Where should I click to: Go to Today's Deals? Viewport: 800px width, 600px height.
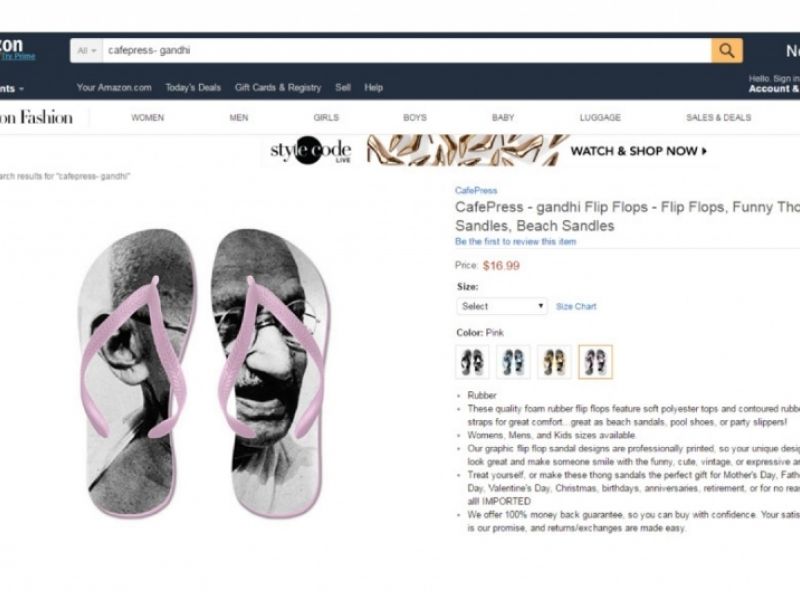point(193,87)
